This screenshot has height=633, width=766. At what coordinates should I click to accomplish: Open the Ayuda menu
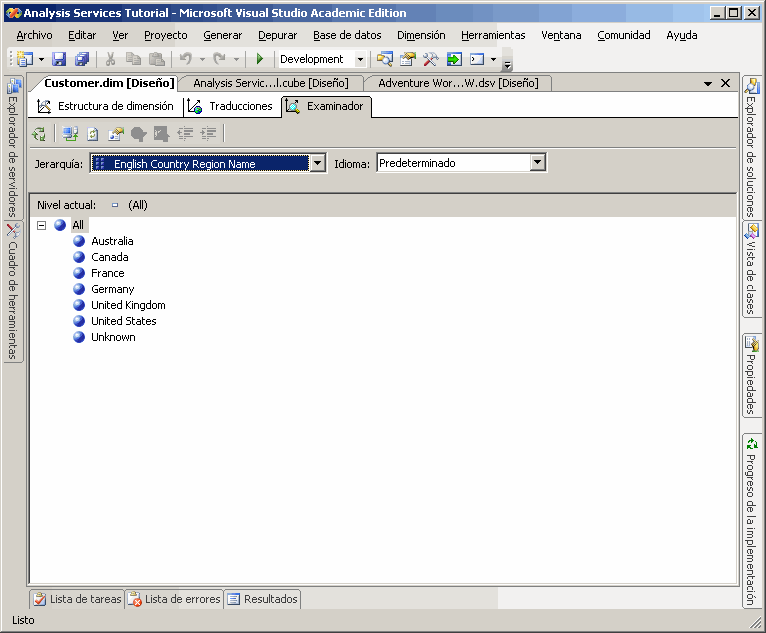point(681,35)
